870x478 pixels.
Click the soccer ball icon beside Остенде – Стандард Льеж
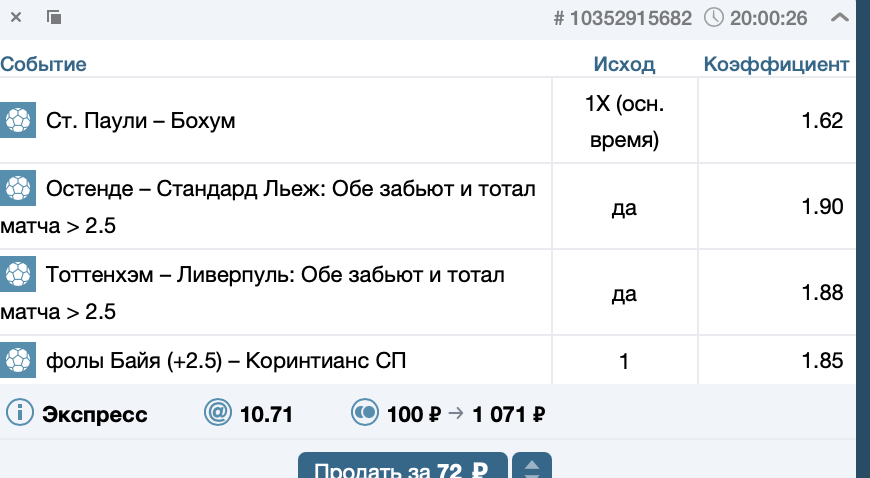click(18, 188)
